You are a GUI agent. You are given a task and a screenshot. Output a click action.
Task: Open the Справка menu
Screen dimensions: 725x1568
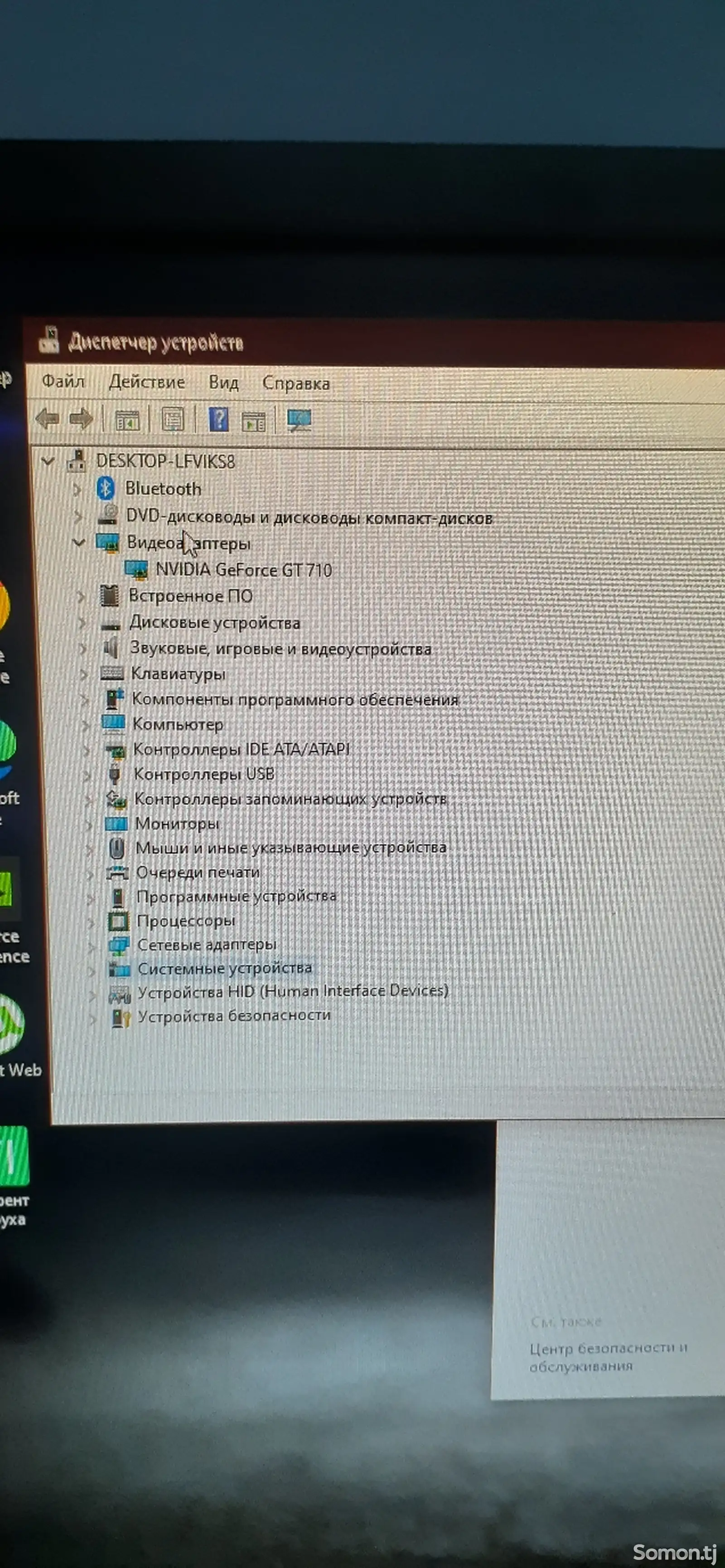(296, 383)
